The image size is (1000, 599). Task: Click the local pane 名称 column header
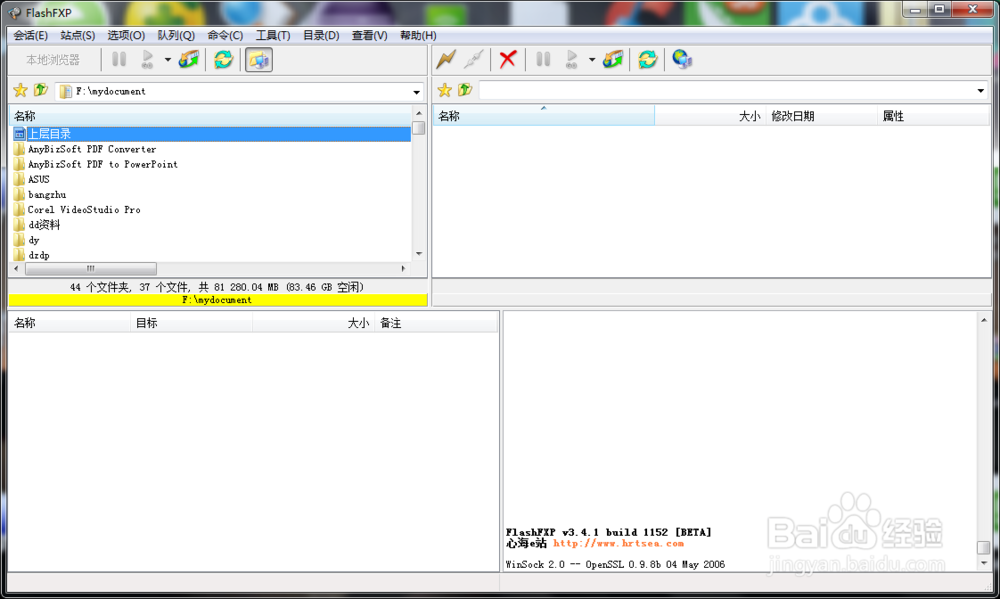[x=210, y=116]
